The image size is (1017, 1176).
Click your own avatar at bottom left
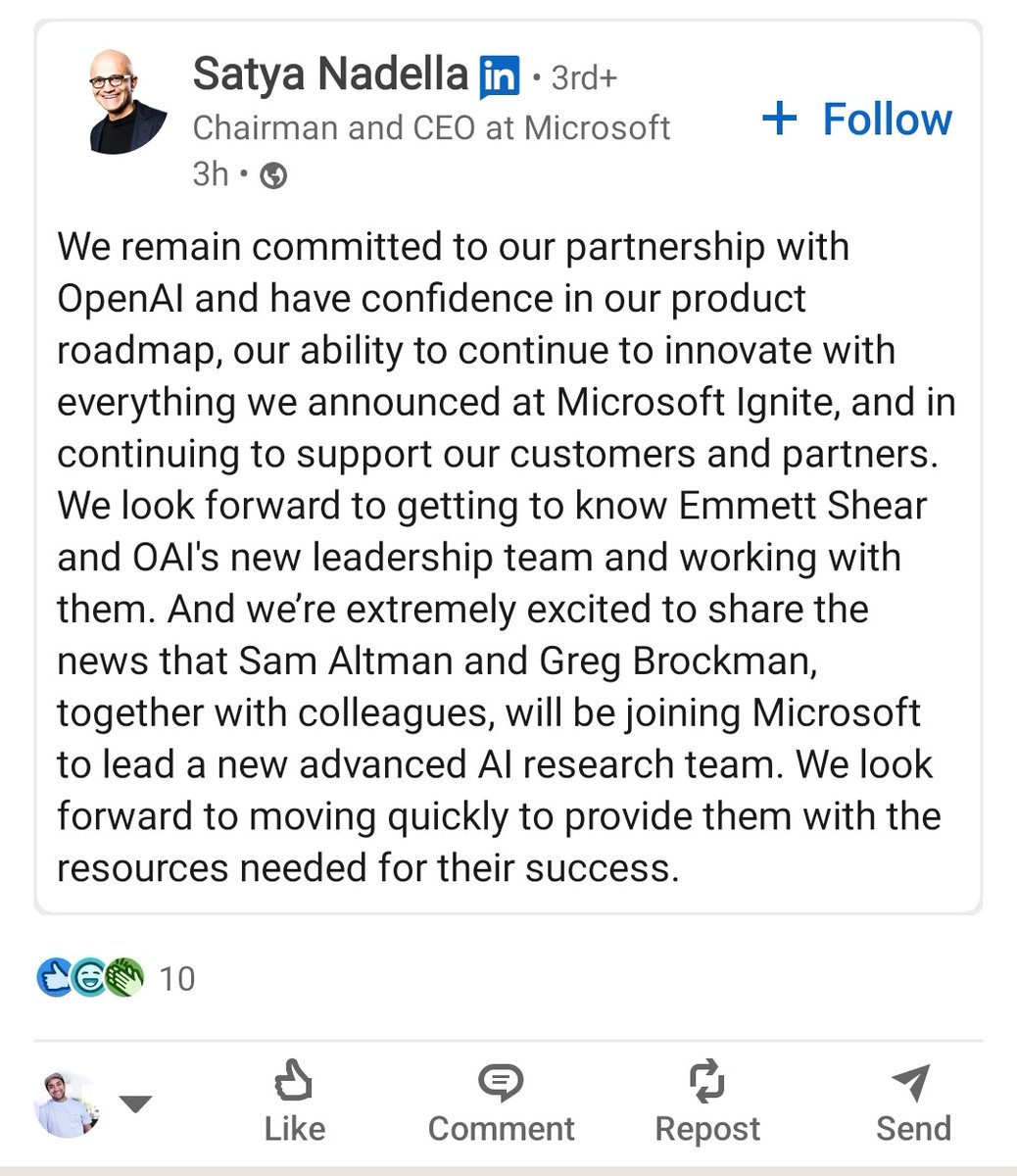67,1104
